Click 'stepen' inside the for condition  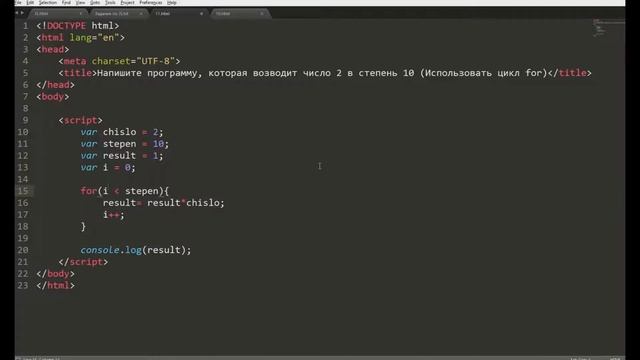142,191
